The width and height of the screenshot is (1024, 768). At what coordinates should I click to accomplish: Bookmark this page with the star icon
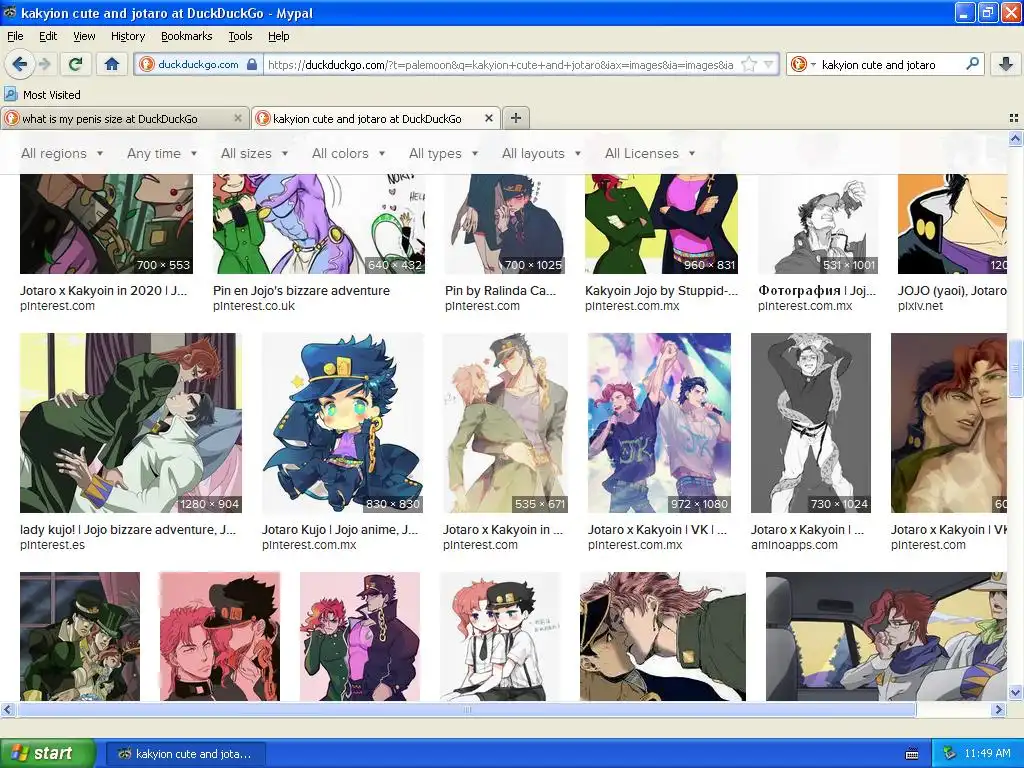pos(749,65)
